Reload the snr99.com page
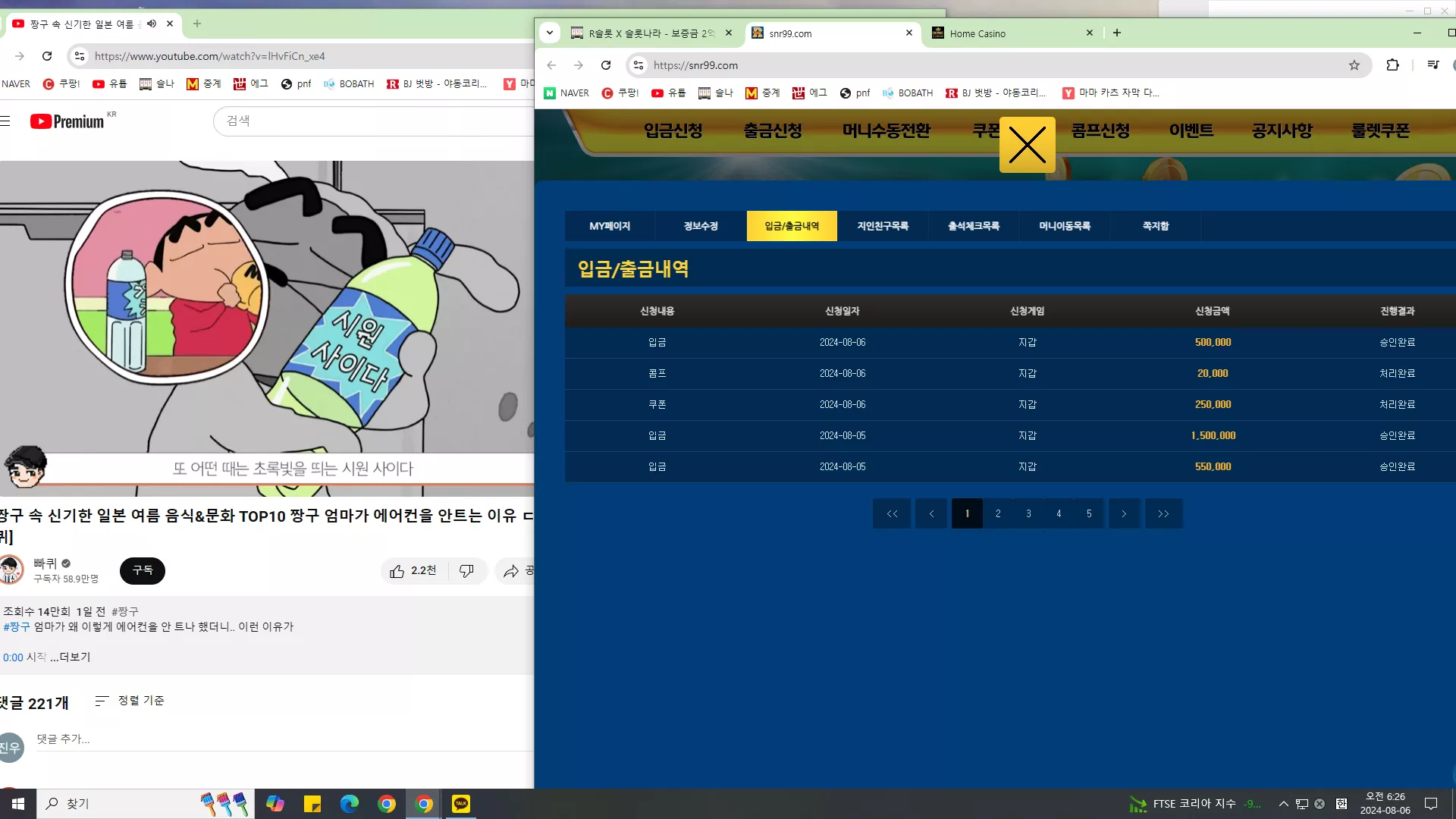The width and height of the screenshot is (1456, 819). [x=606, y=65]
